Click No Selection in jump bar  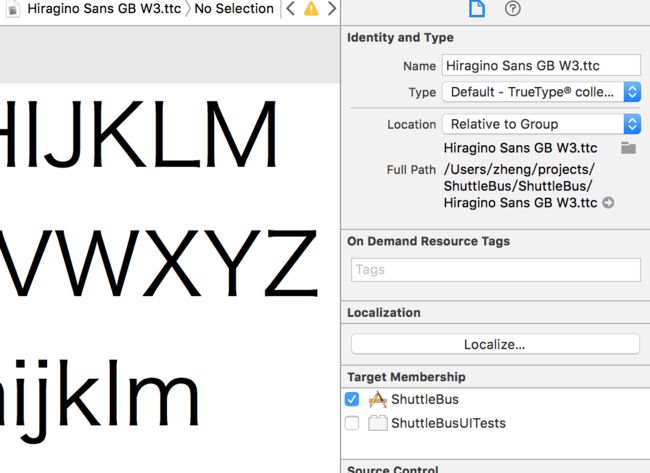pos(234,9)
